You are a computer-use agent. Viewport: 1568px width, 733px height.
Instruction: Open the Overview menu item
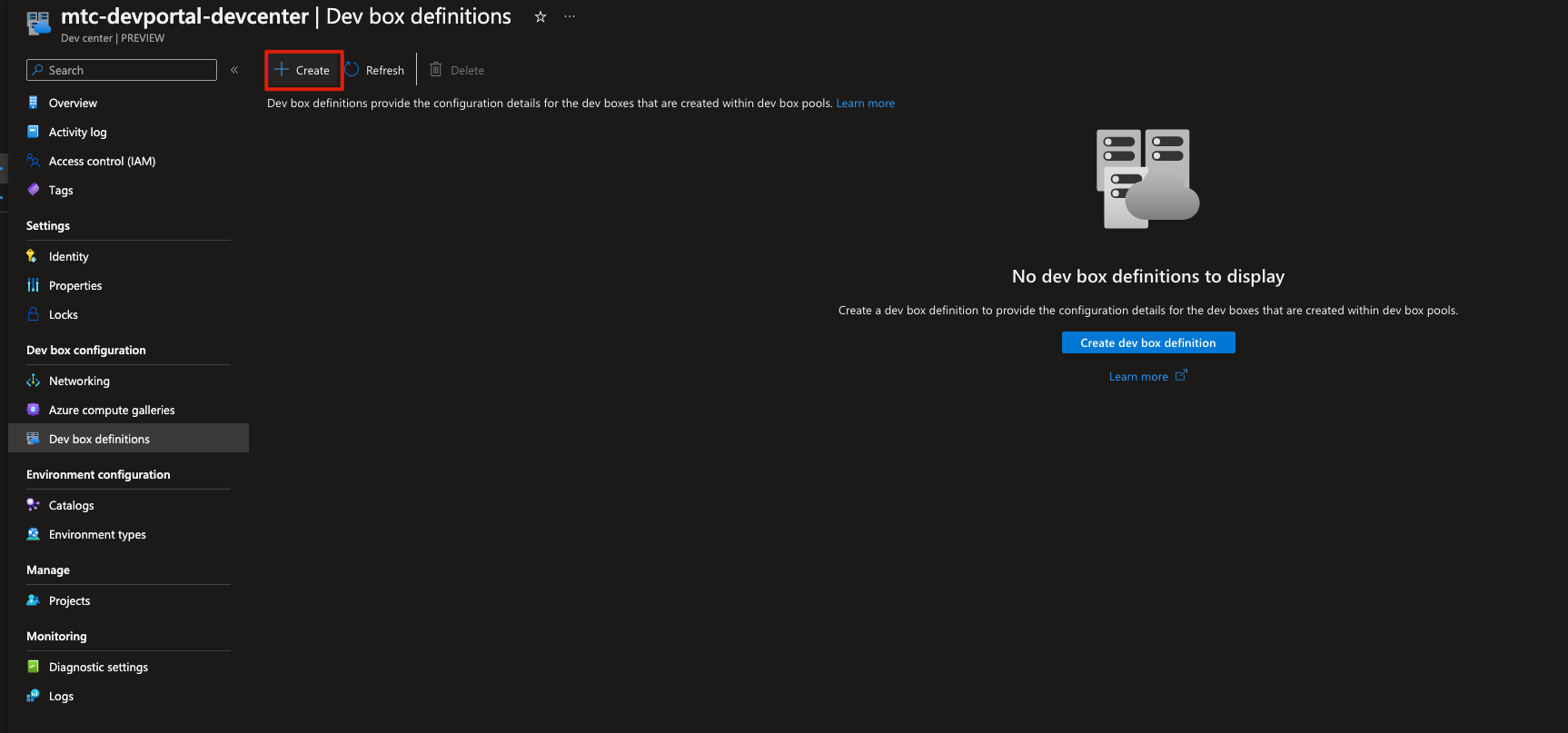[73, 103]
